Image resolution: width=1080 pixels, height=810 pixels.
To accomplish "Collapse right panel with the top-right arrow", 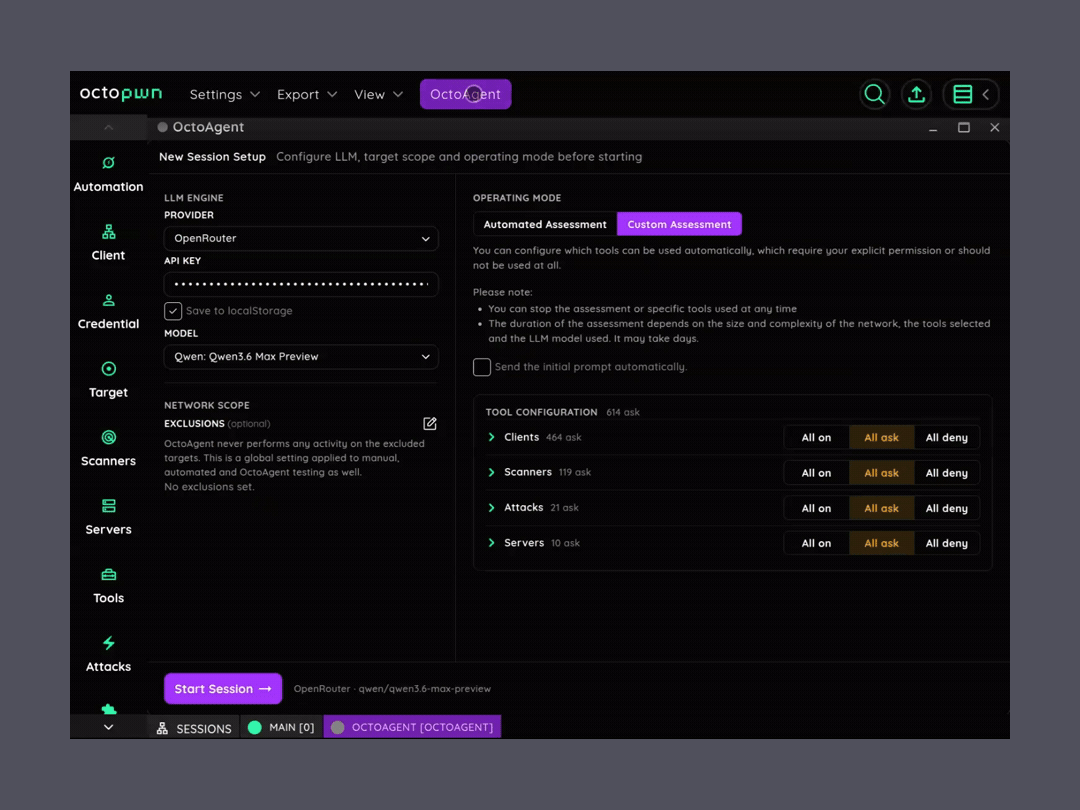I will pos(986,94).
